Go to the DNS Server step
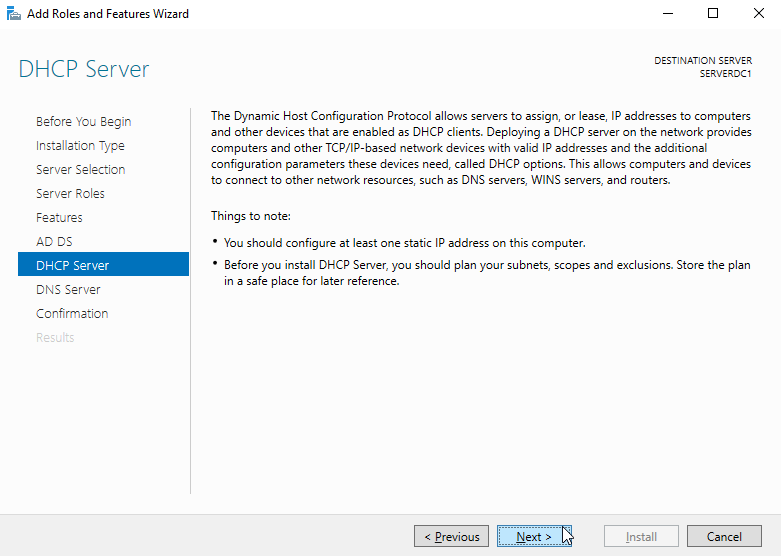 [68, 289]
